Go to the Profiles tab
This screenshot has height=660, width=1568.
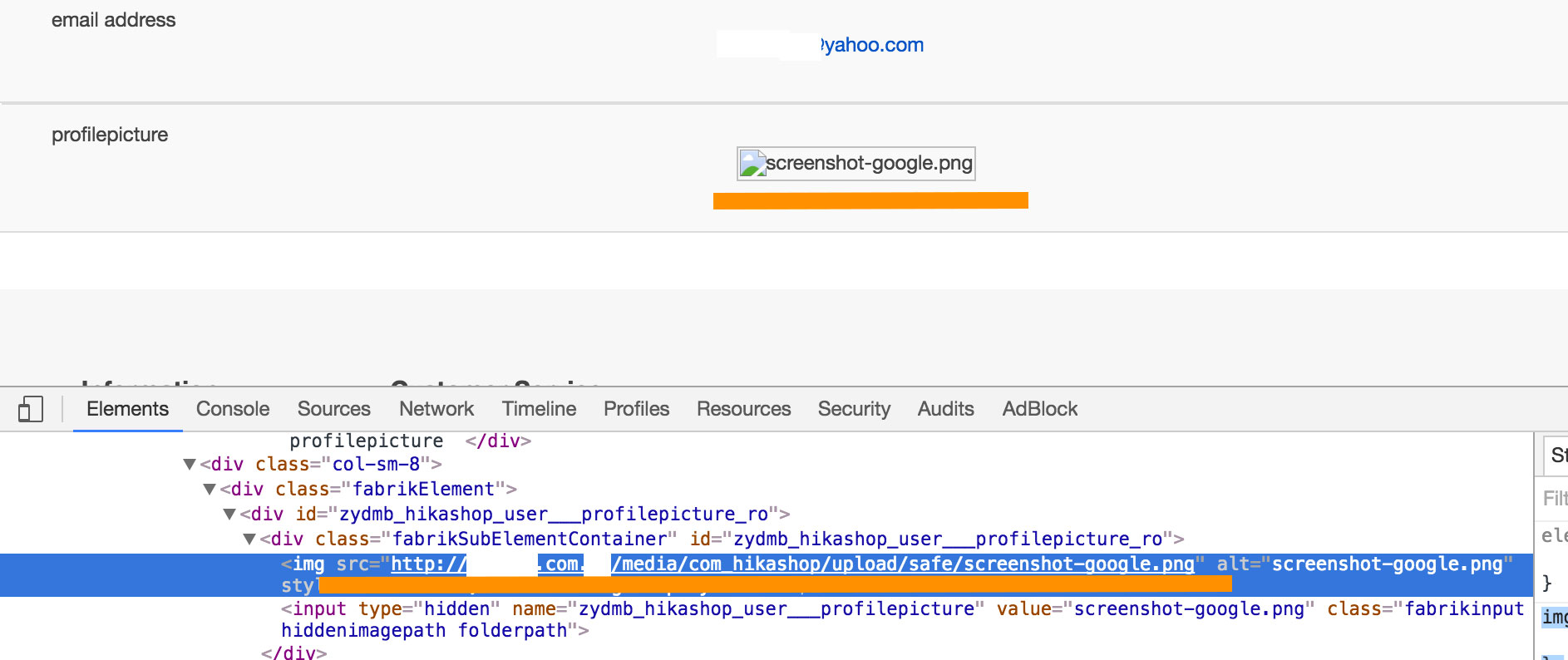[x=636, y=409]
